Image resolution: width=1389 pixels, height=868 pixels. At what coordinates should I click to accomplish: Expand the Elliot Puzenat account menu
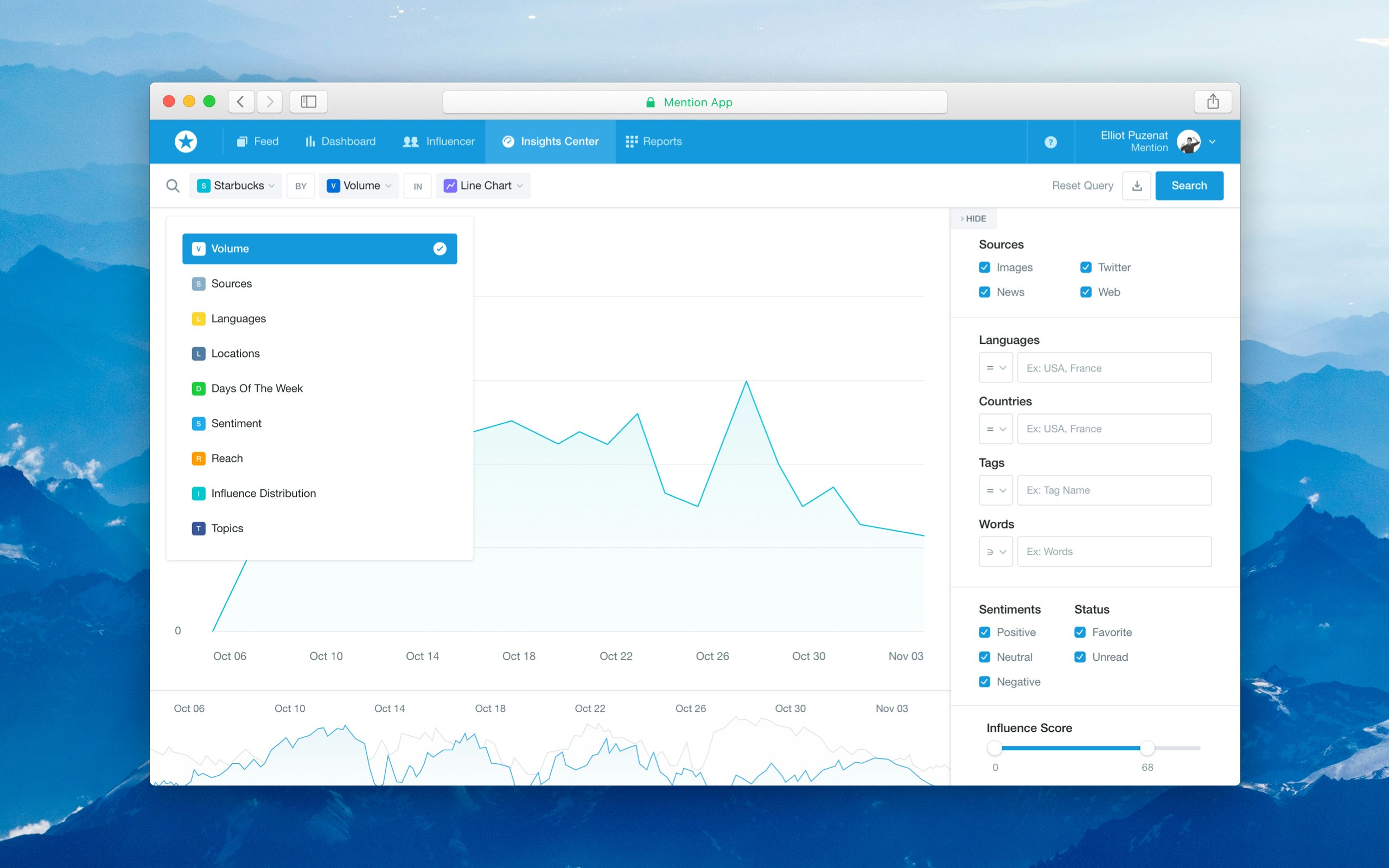pos(1212,141)
